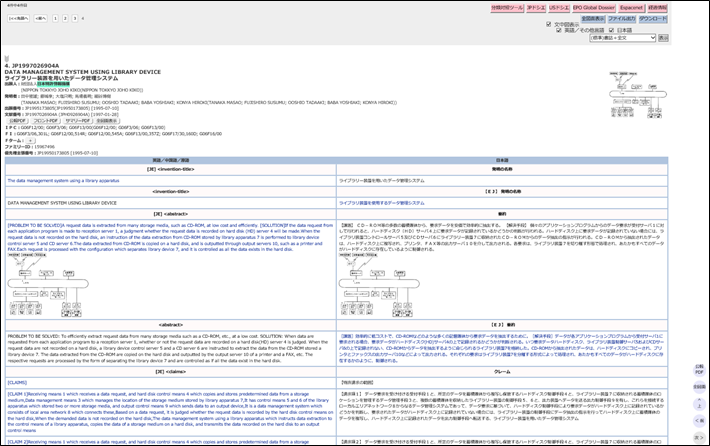
Task: Click the highlighted applicant name
Action: (x=53, y=84)
